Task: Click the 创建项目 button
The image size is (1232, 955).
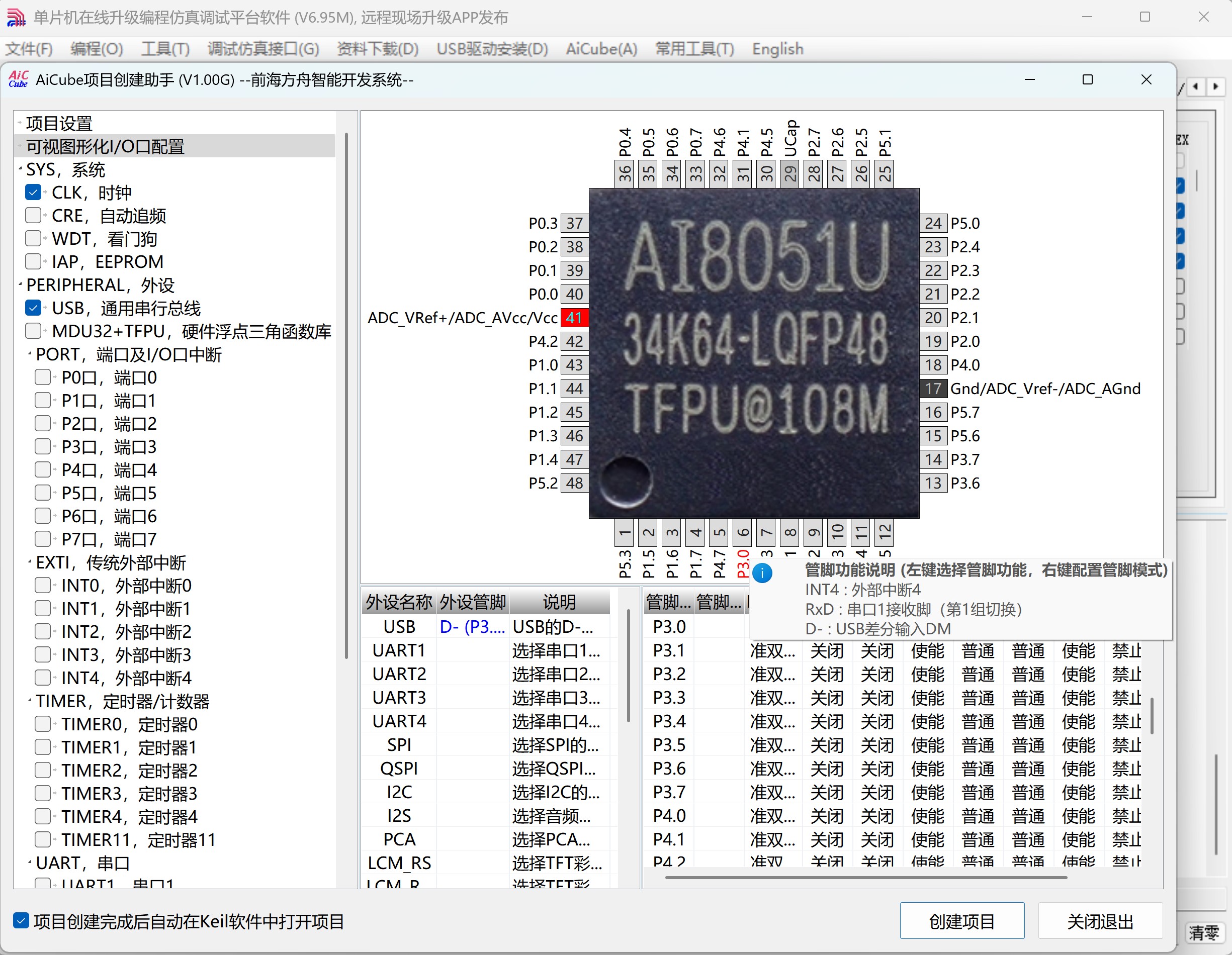Action: click(x=962, y=921)
